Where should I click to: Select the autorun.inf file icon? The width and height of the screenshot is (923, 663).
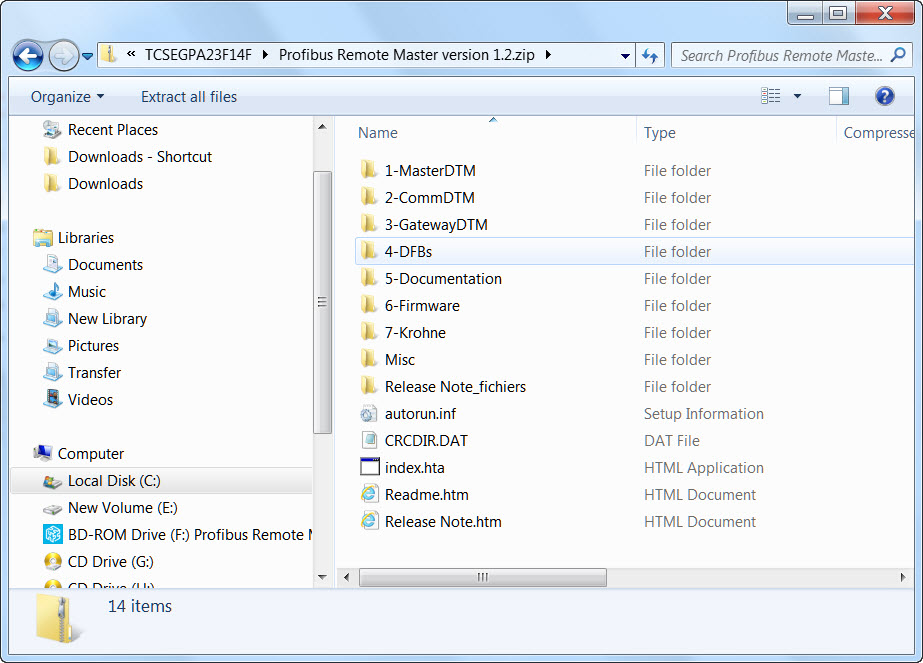[x=368, y=413]
